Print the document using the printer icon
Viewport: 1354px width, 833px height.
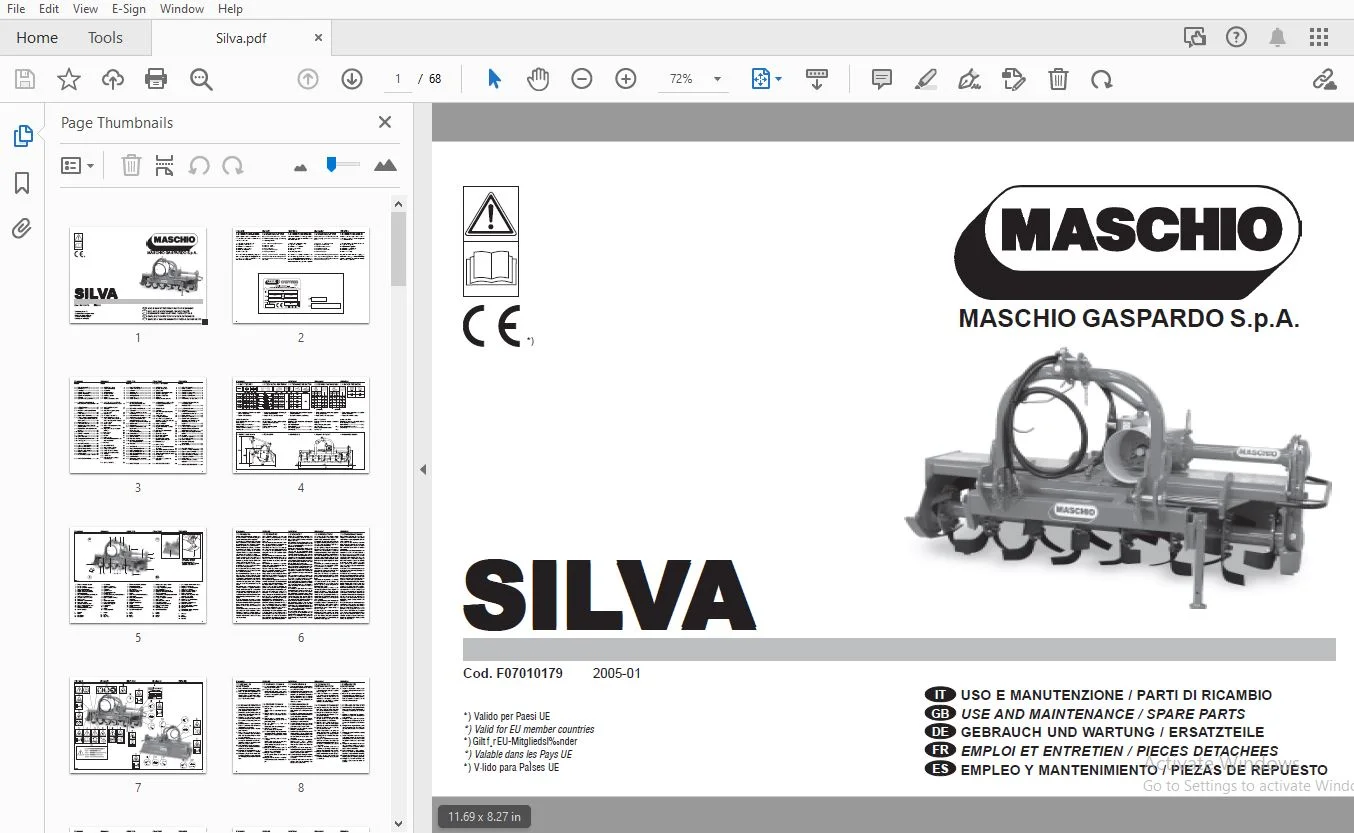[156, 79]
